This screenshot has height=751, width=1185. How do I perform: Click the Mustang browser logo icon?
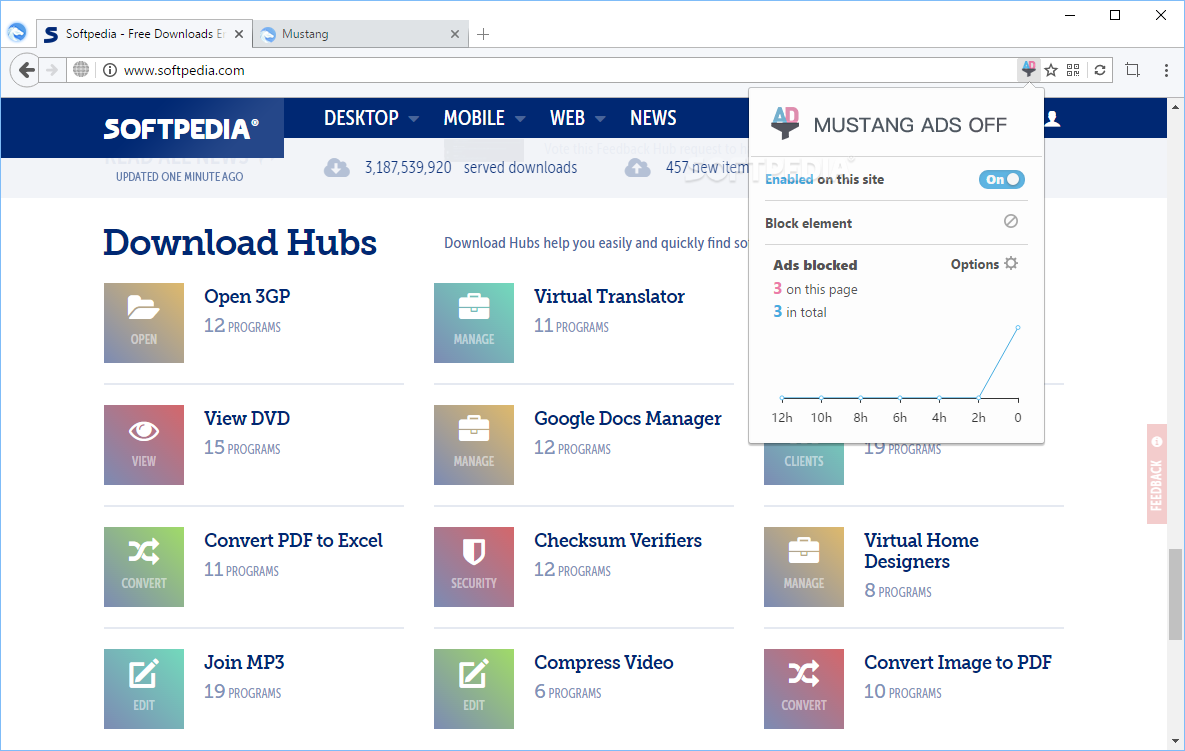(17, 32)
